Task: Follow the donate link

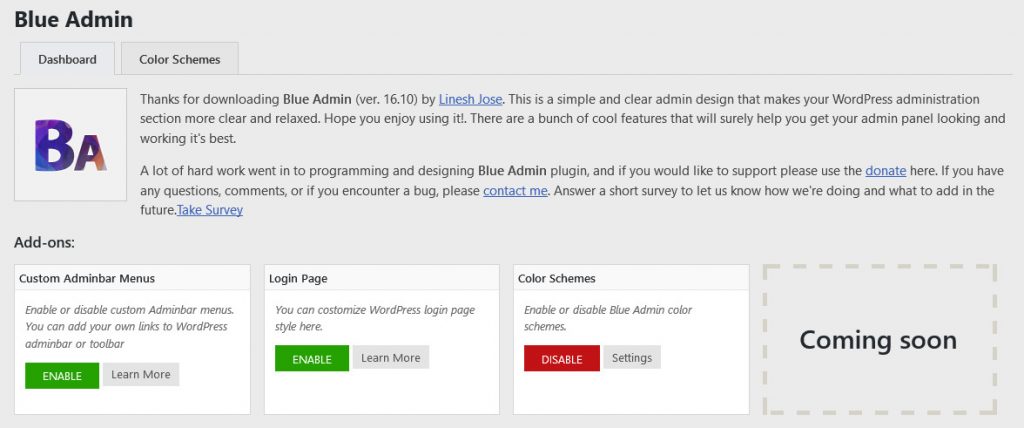Action: (885, 171)
